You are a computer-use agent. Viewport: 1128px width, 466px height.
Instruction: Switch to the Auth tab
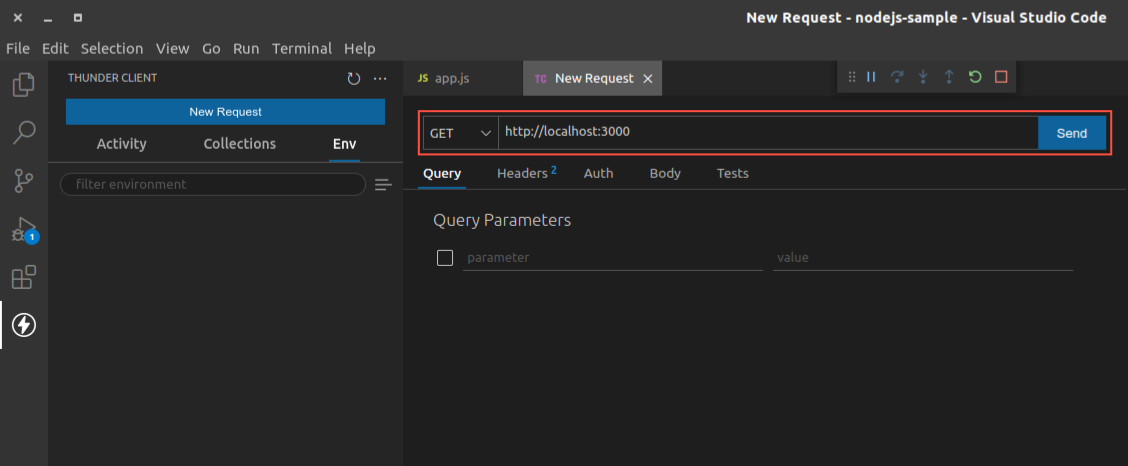point(599,173)
